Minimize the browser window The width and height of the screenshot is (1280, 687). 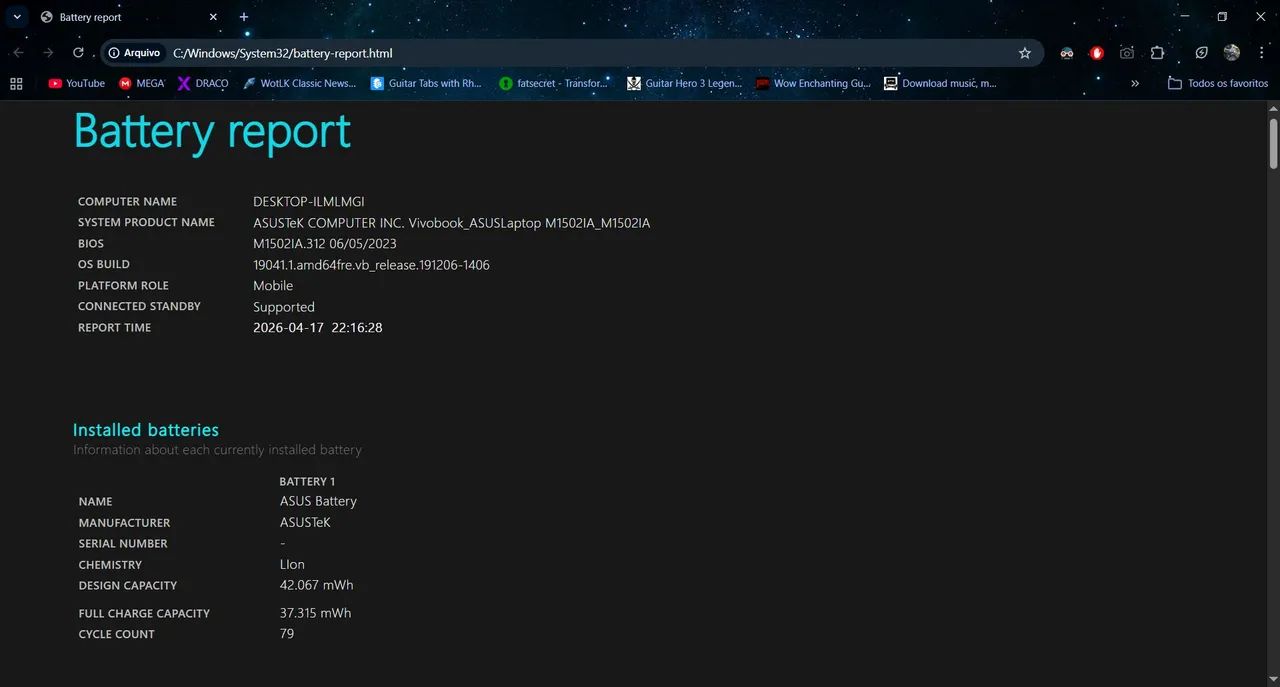click(1185, 17)
